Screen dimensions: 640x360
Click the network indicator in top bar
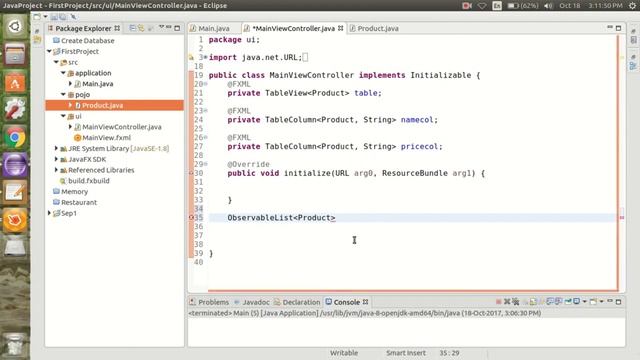click(x=482, y=6)
